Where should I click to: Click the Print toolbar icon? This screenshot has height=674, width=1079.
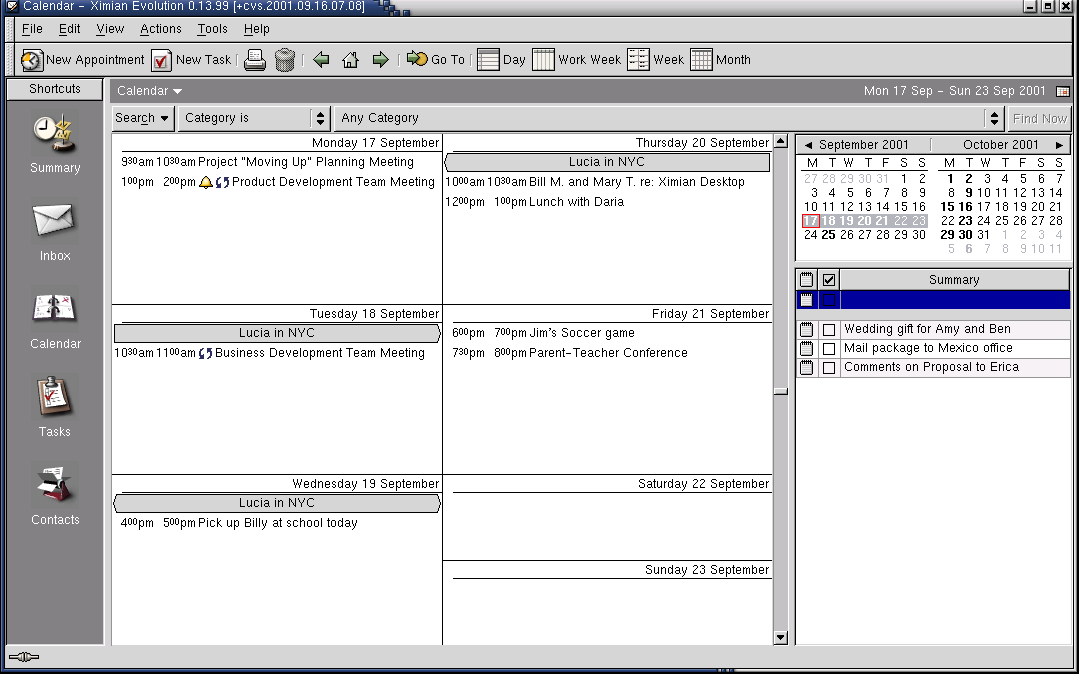[255, 60]
